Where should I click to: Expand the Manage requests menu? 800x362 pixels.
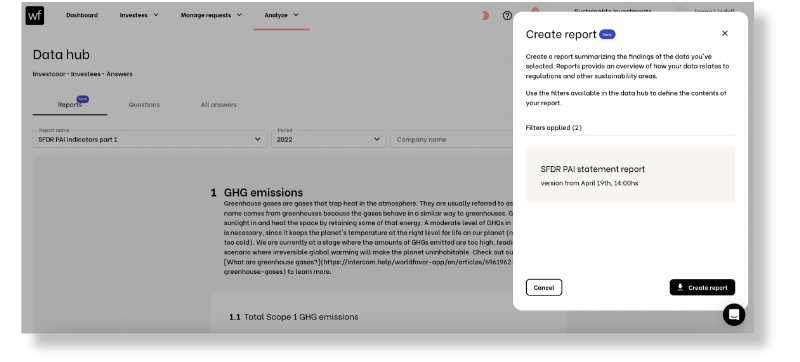(x=211, y=15)
